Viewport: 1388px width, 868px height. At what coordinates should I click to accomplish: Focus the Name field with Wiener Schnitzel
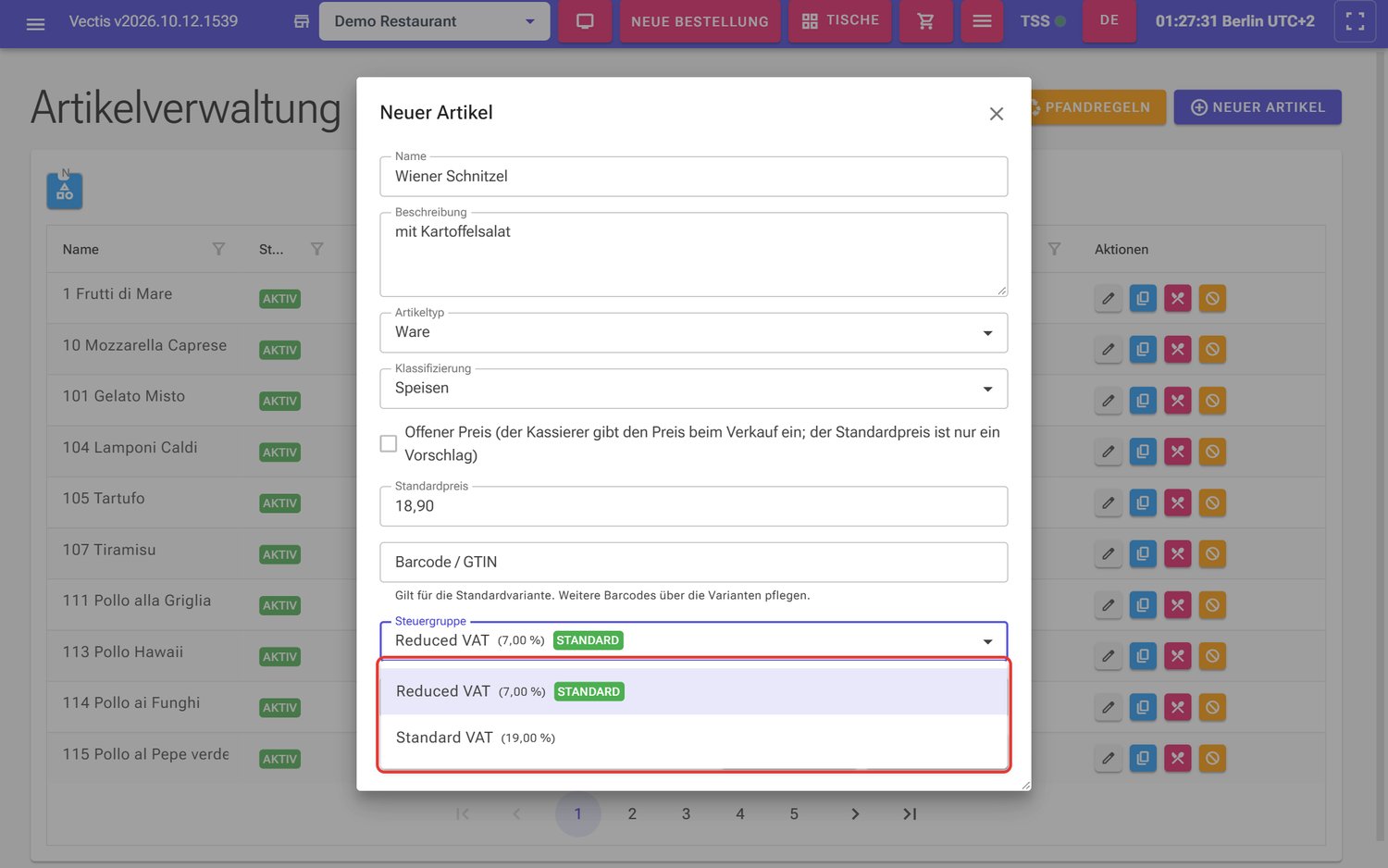pos(693,176)
